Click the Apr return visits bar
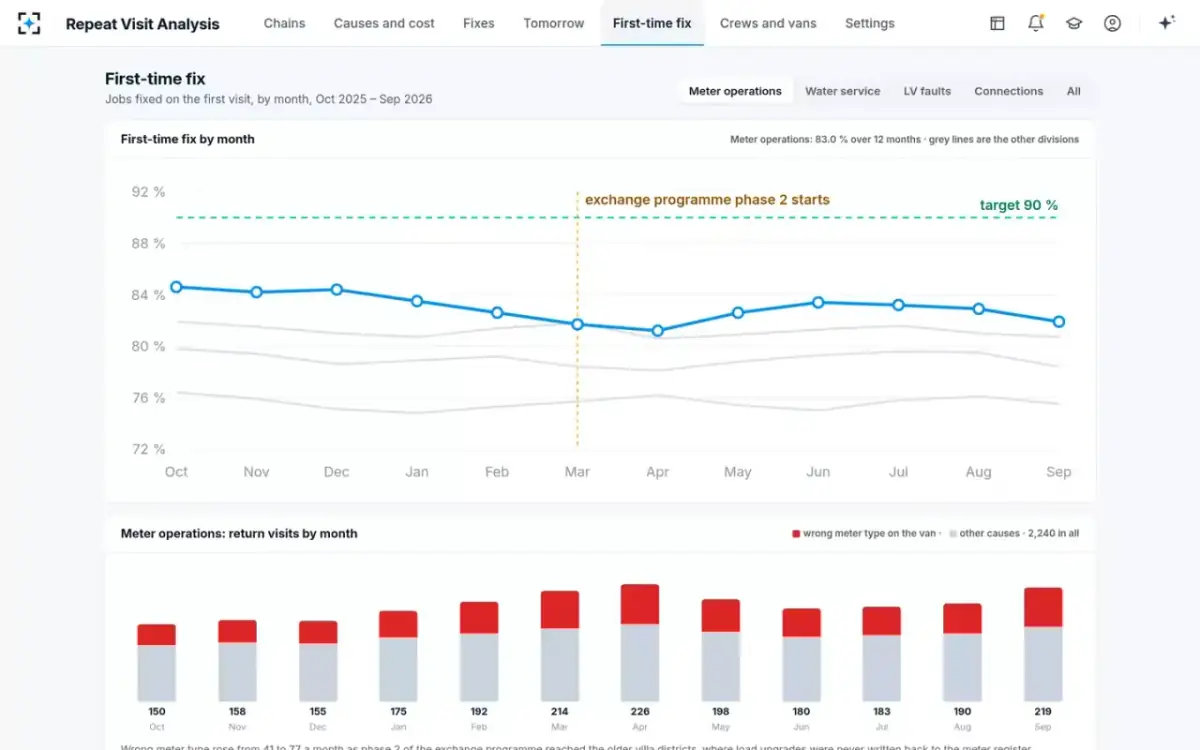 tap(640, 643)
